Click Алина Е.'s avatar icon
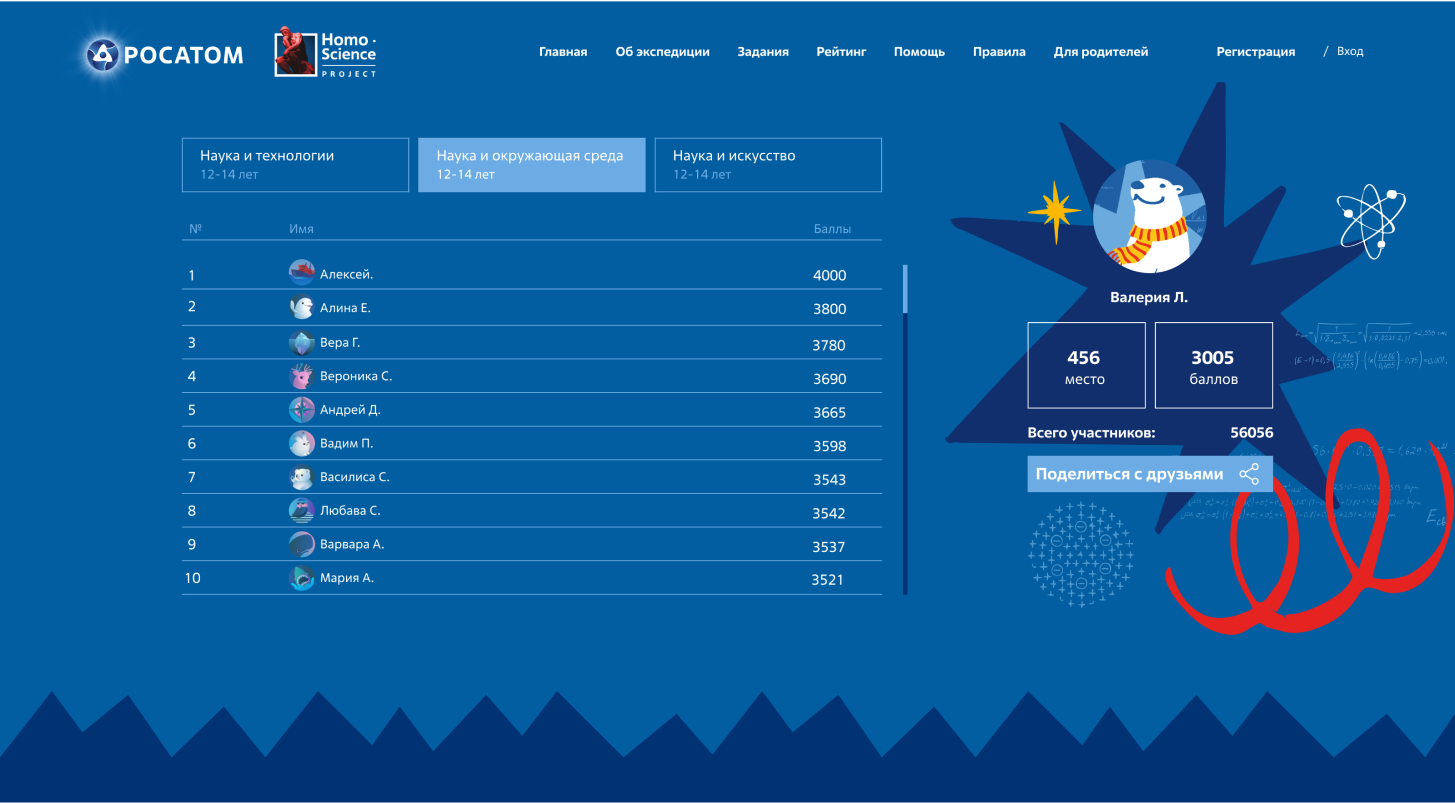The height and width of the screenshot is (803, 1455). (302, 308)
